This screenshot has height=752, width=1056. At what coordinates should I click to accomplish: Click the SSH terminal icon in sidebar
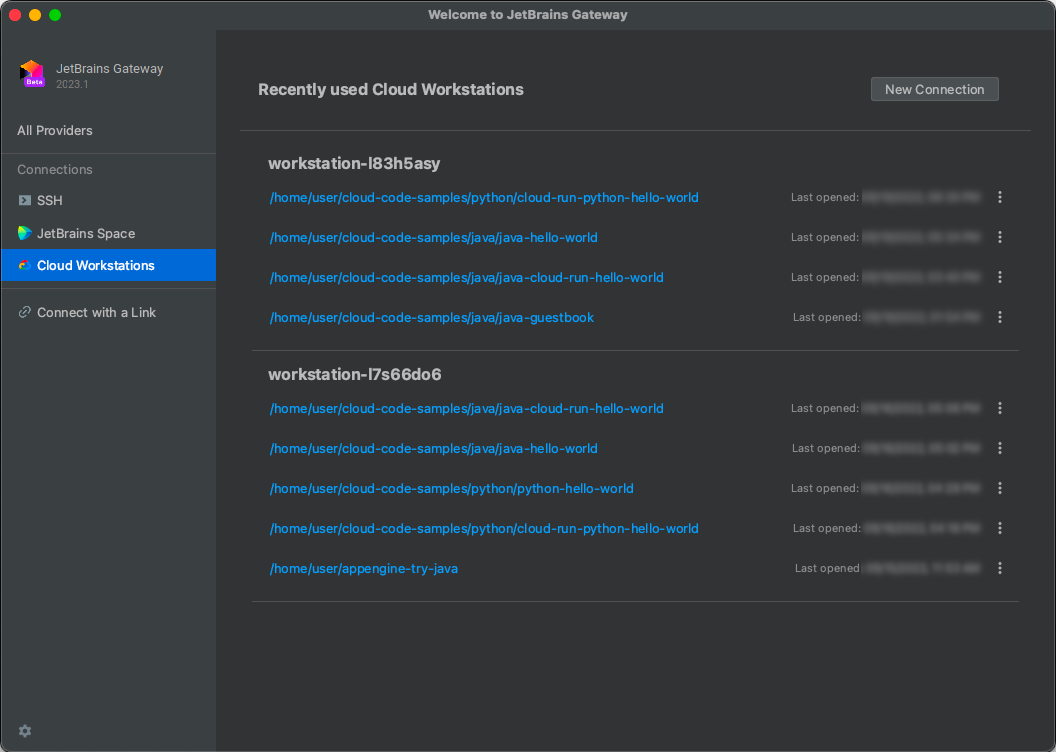pos(25,200)
